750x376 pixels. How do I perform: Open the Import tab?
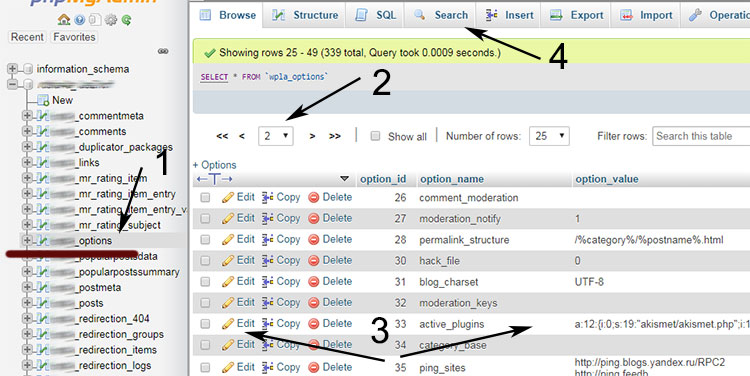click(646, 15)
